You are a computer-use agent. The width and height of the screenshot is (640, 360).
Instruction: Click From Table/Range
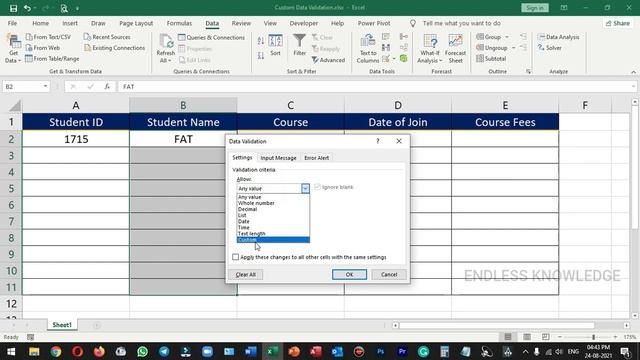pyautogui.click(x=52, y=59)
